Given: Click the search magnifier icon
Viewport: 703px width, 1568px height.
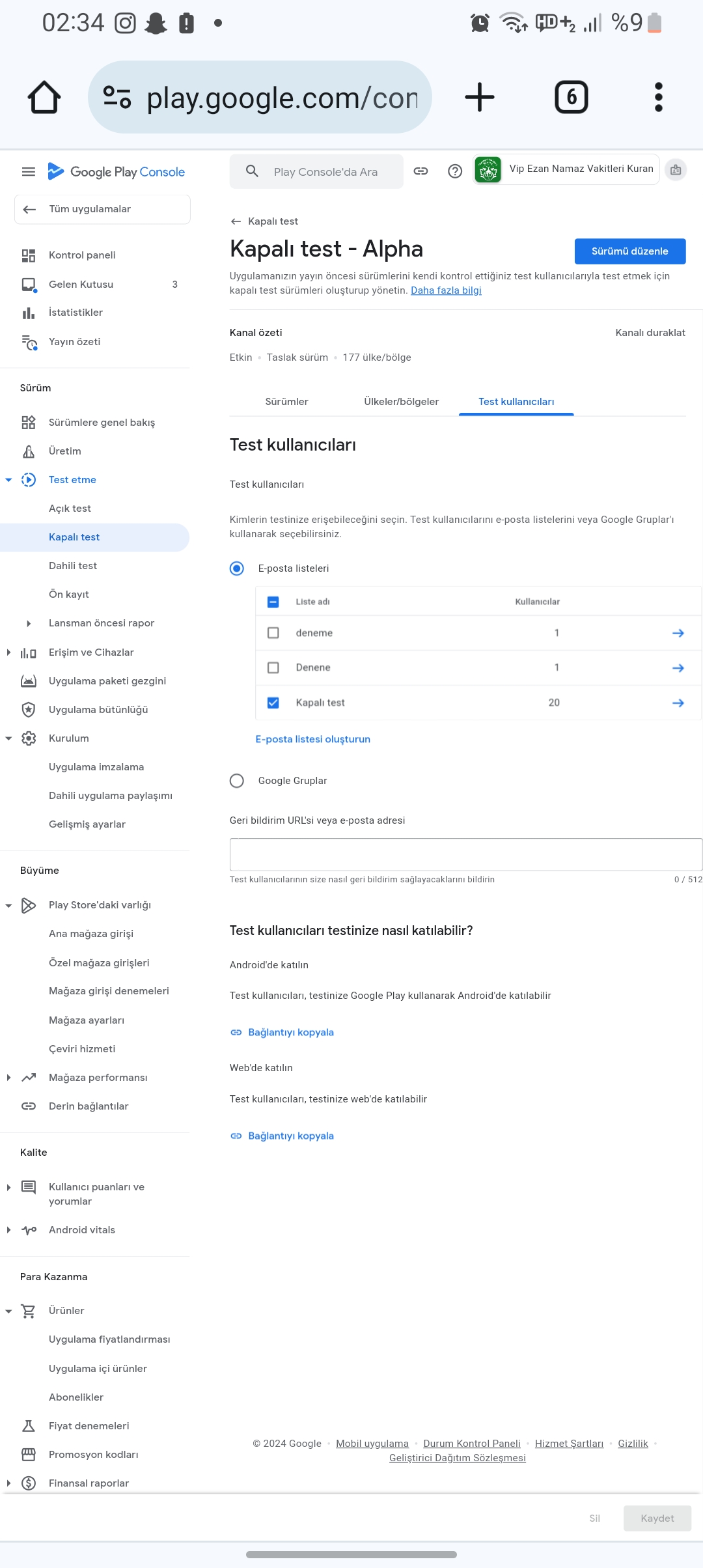Looking at the screenshot, I should 252,171.
